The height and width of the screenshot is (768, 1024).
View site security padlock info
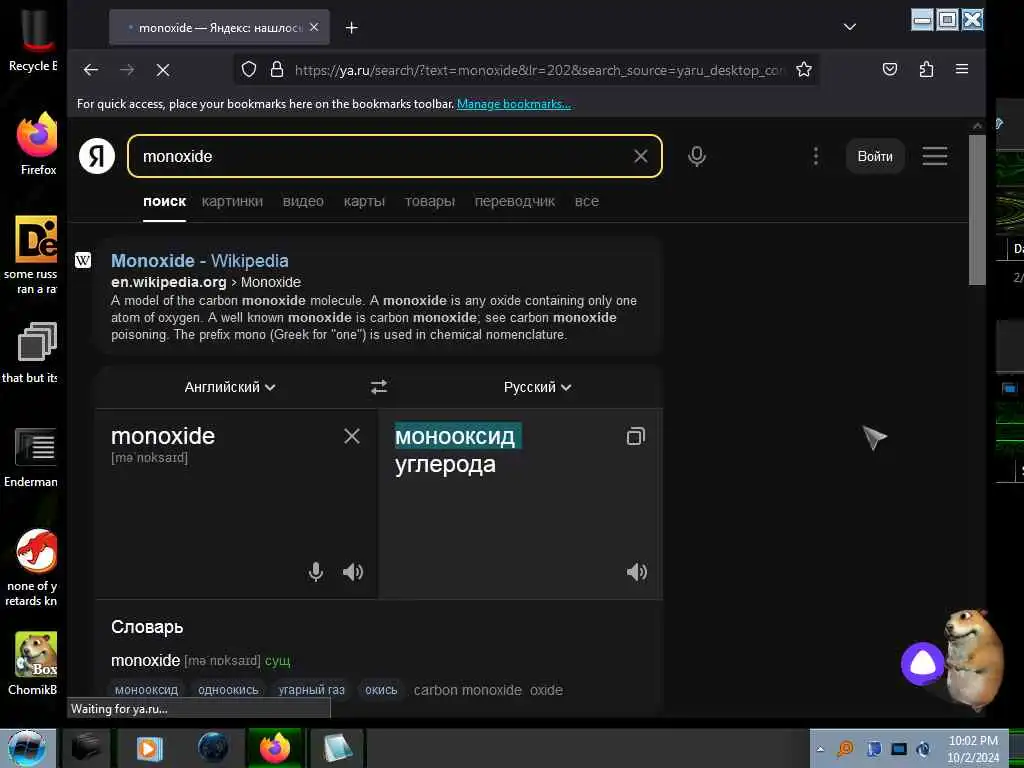[277, 69]
